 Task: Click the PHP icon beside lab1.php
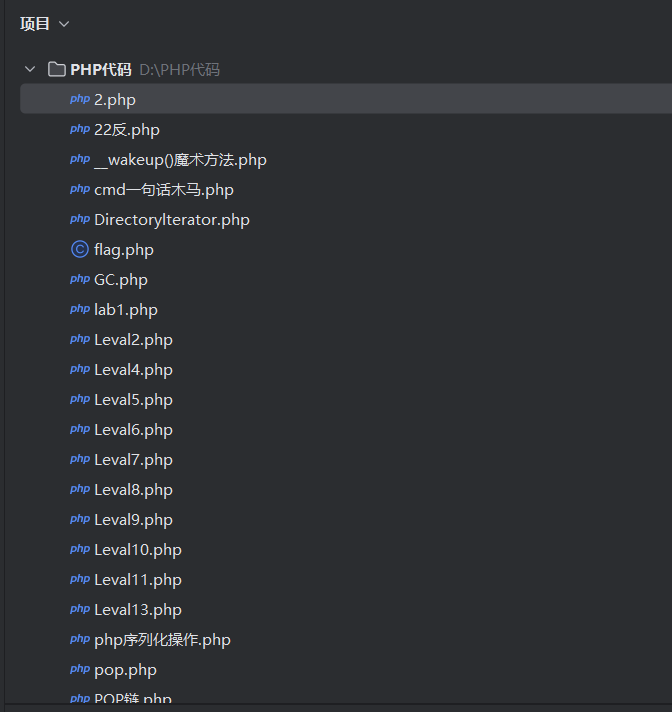80,310
